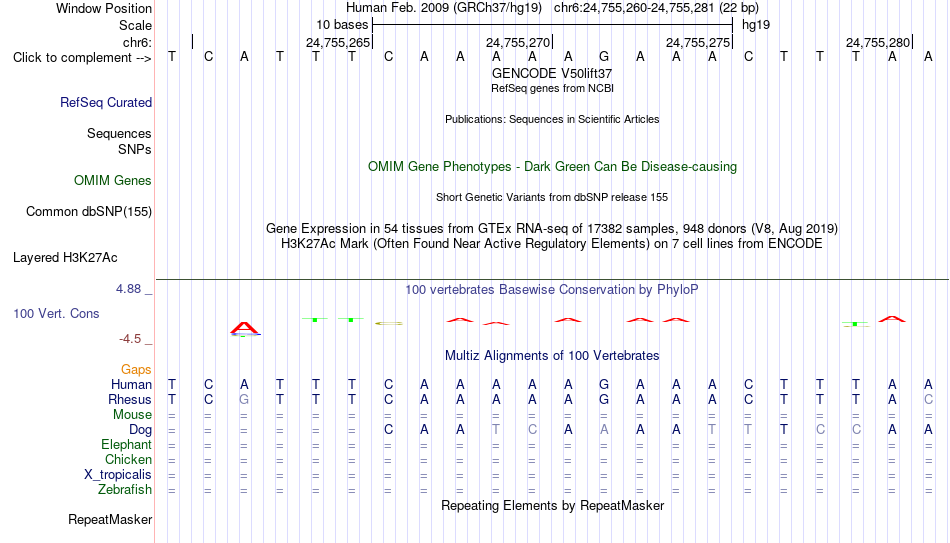The image size is (950, 543).
Task: Select the Mouse alignment row label
Action: pos(133,415)
